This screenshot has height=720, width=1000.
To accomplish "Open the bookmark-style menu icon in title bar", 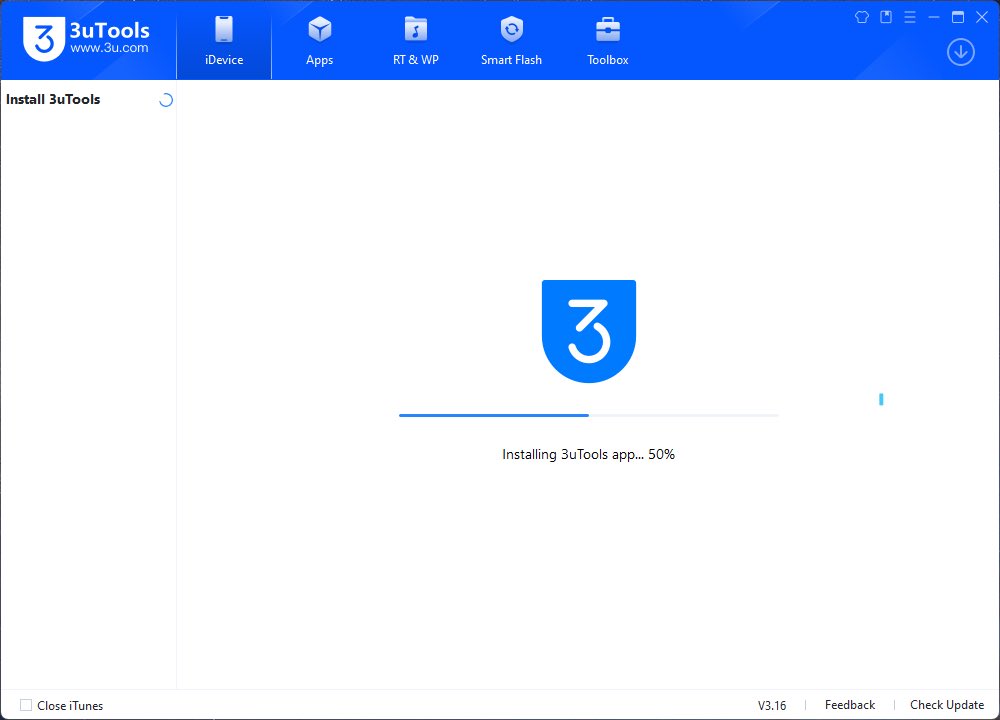I will [x=885, y=17].
